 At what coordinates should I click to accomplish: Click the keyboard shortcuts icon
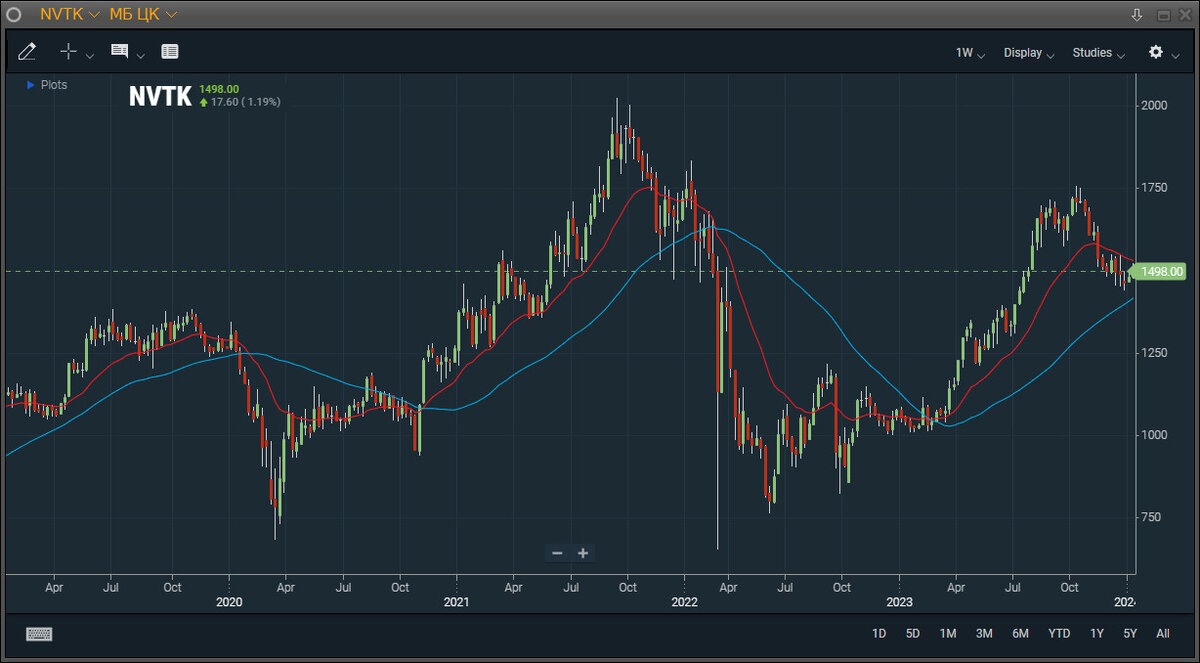point(39,634)
